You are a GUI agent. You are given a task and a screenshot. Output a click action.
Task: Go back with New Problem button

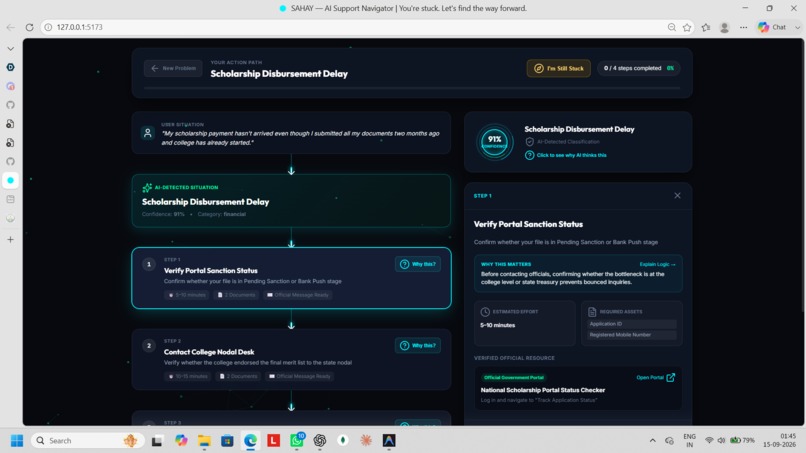173,68
